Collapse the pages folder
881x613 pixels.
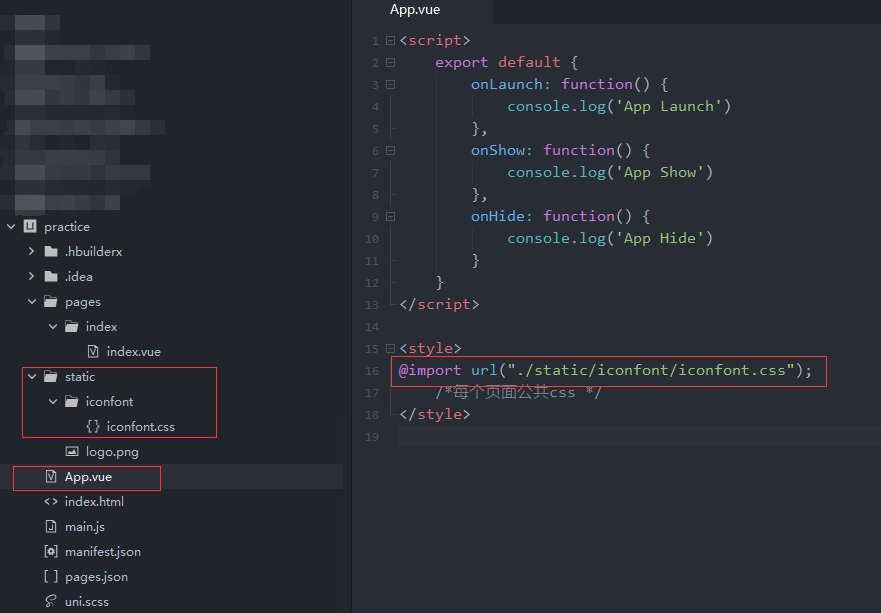click(x=32, y=302)
